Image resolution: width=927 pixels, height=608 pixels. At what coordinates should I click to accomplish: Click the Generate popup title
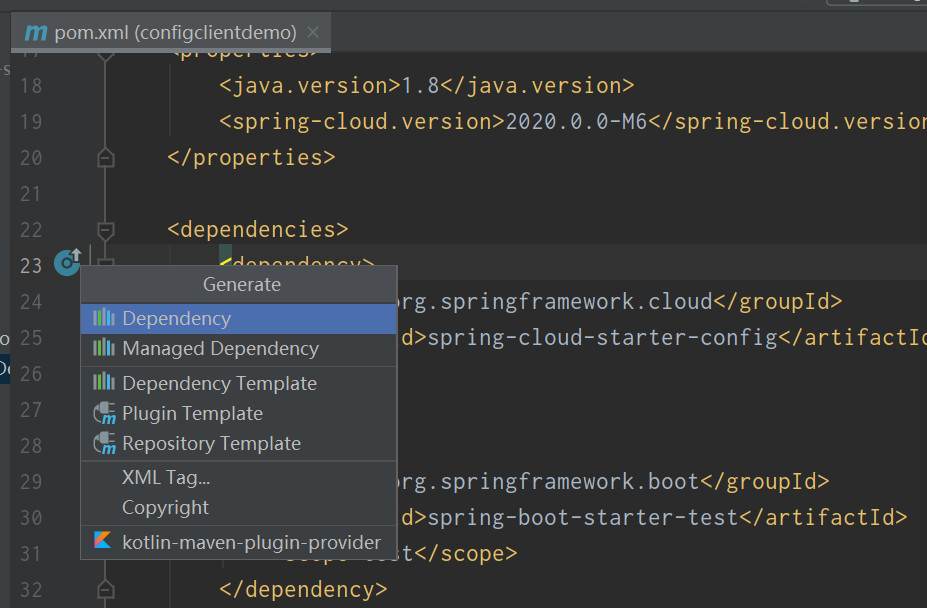click(242, 284)
